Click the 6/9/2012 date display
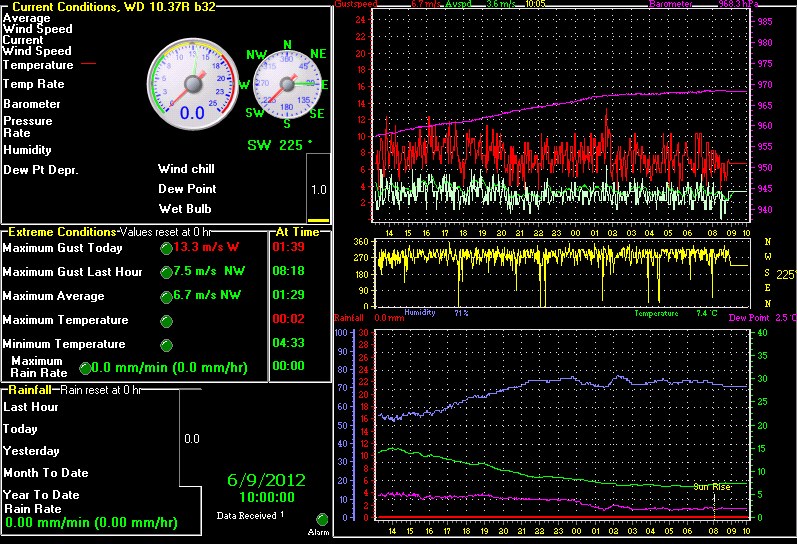The image size is (797, 544). [x=266, y=479]
